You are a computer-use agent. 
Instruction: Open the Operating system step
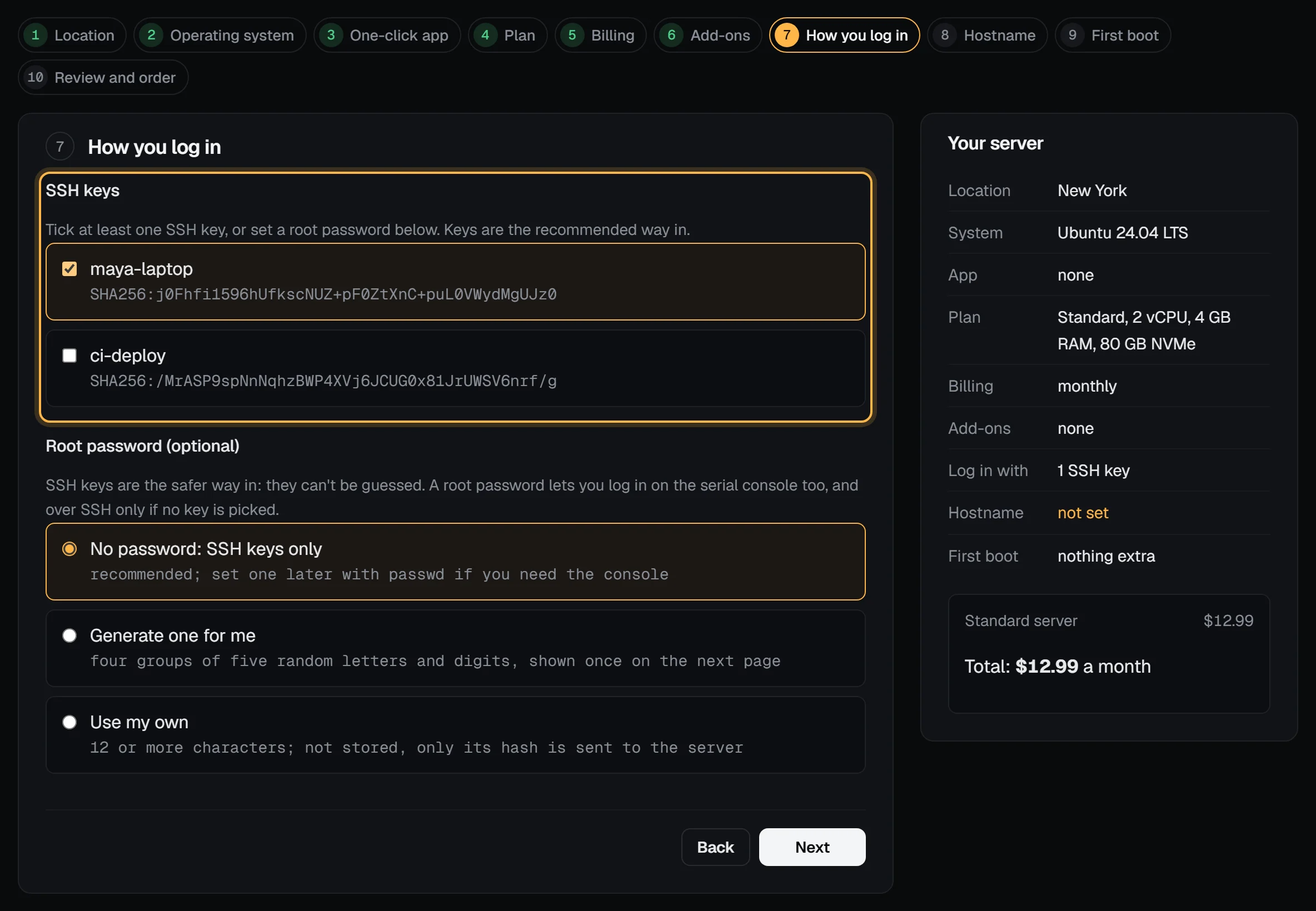220,36
